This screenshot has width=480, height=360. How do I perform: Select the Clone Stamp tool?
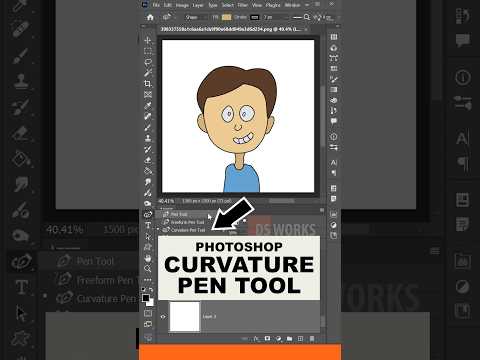click(148, 138)
